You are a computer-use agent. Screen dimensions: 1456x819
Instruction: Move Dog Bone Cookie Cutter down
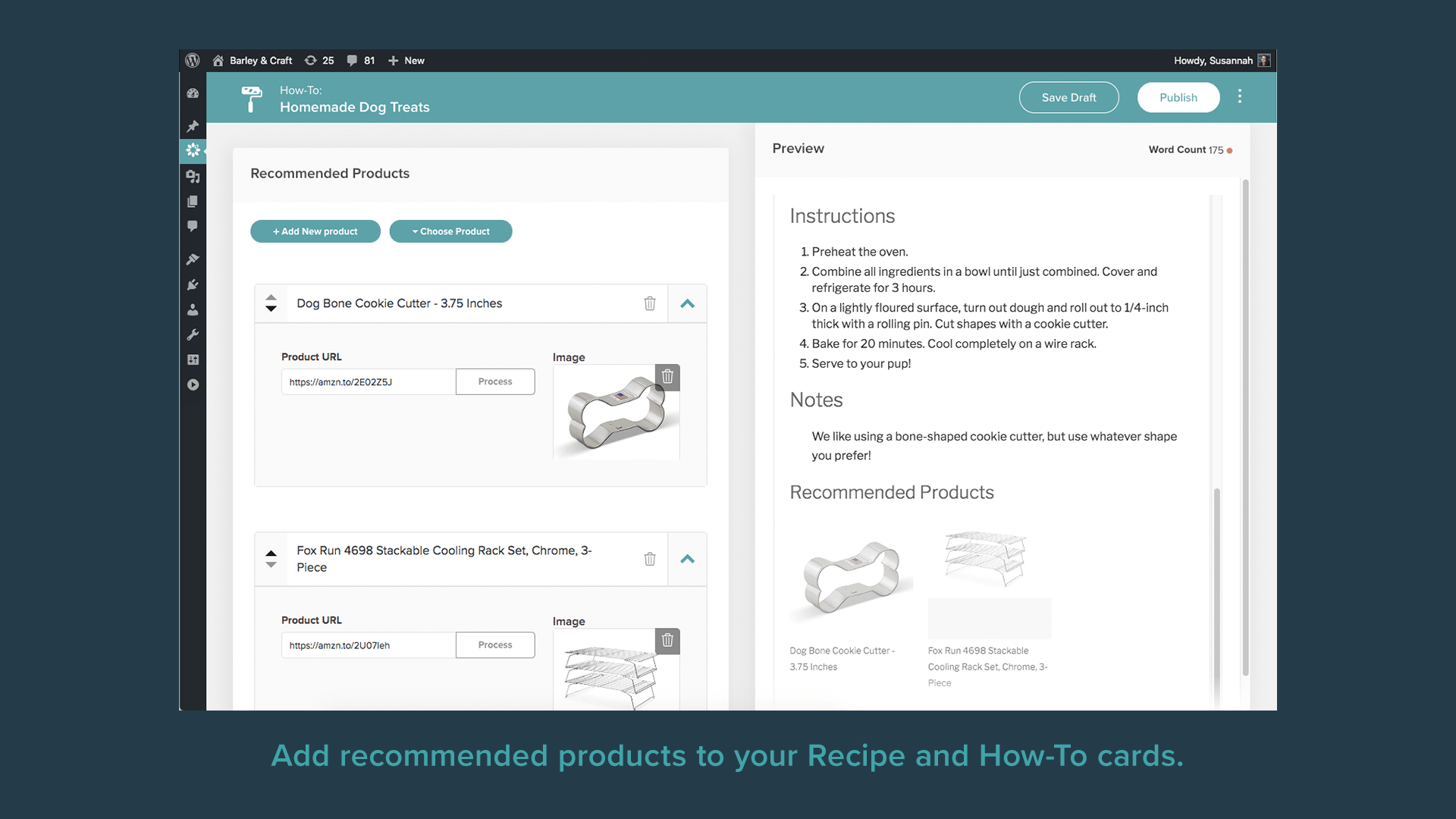pos(271,309)
